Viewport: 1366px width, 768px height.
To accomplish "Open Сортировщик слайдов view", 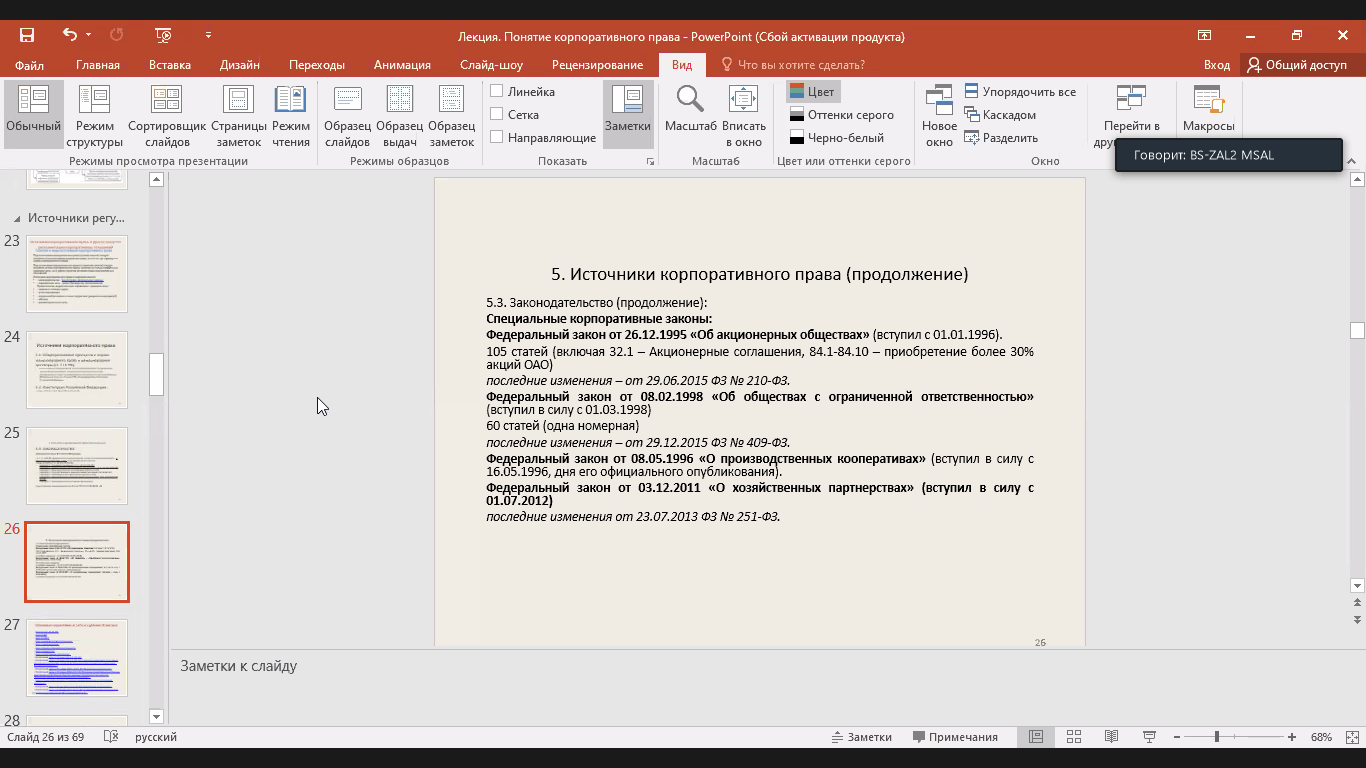I will 167,114.
